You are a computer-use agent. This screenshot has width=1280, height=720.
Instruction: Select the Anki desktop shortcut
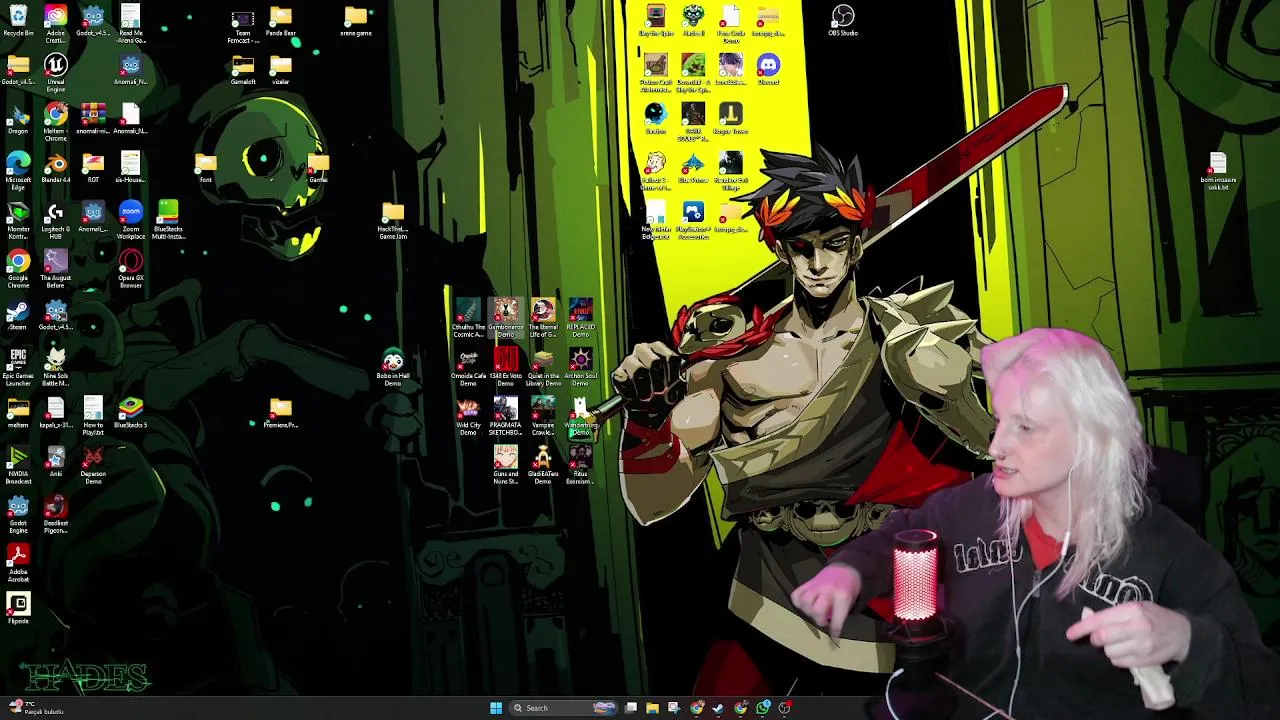coord(56,462)
